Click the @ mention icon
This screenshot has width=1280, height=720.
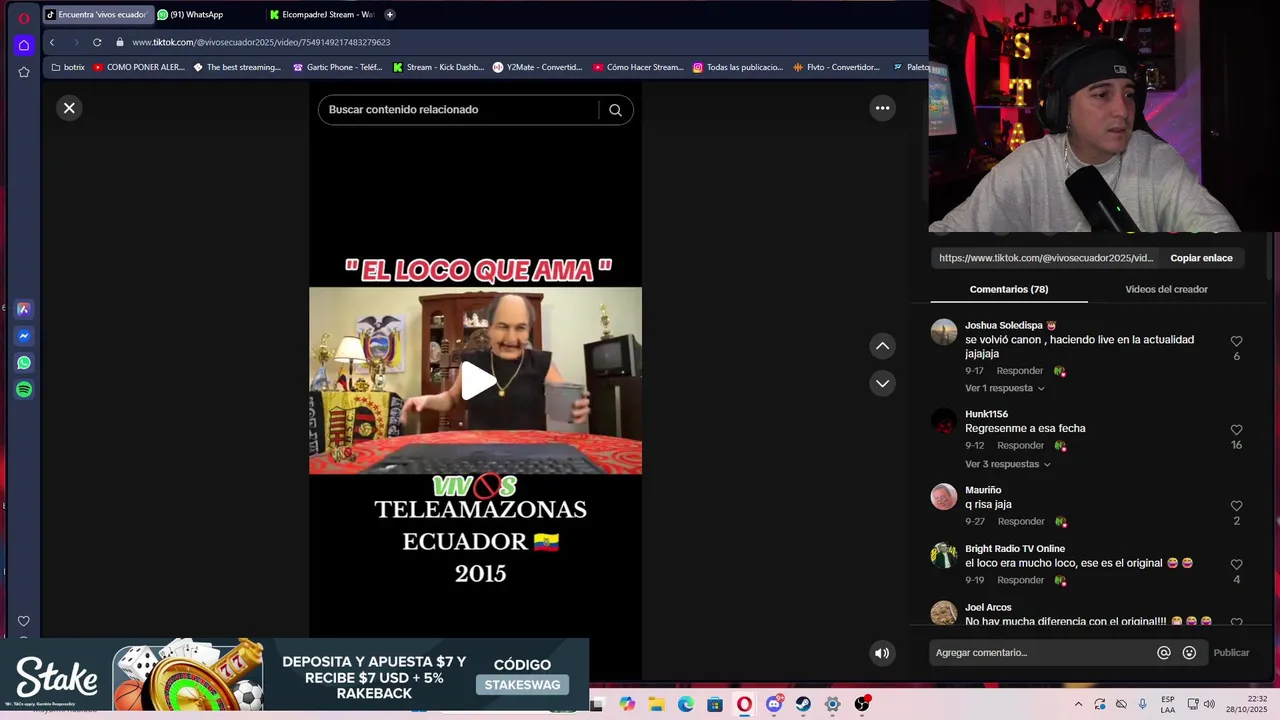coord(1163,653)
